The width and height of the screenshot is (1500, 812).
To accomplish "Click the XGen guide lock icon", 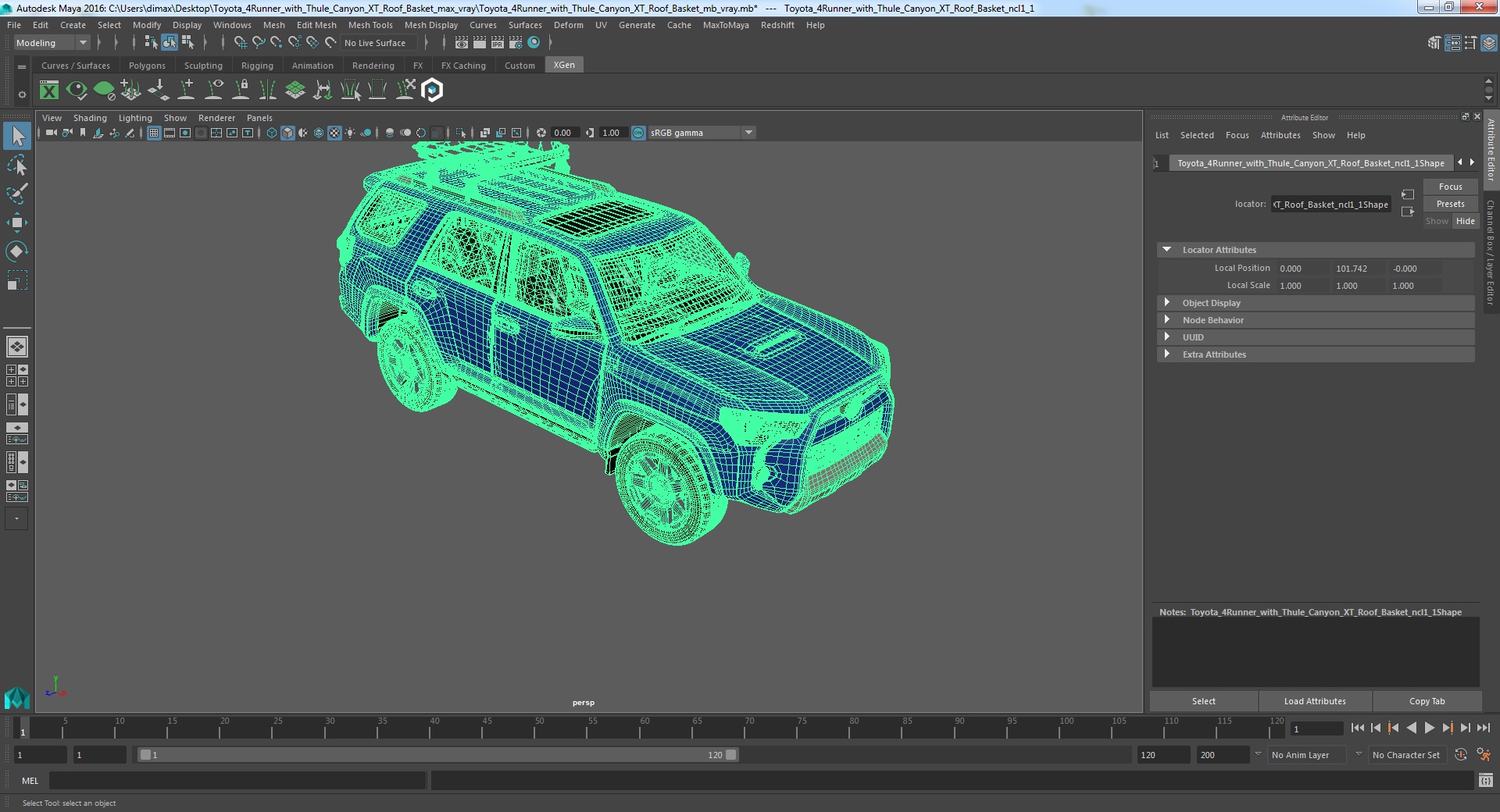I will pos(241,91).
